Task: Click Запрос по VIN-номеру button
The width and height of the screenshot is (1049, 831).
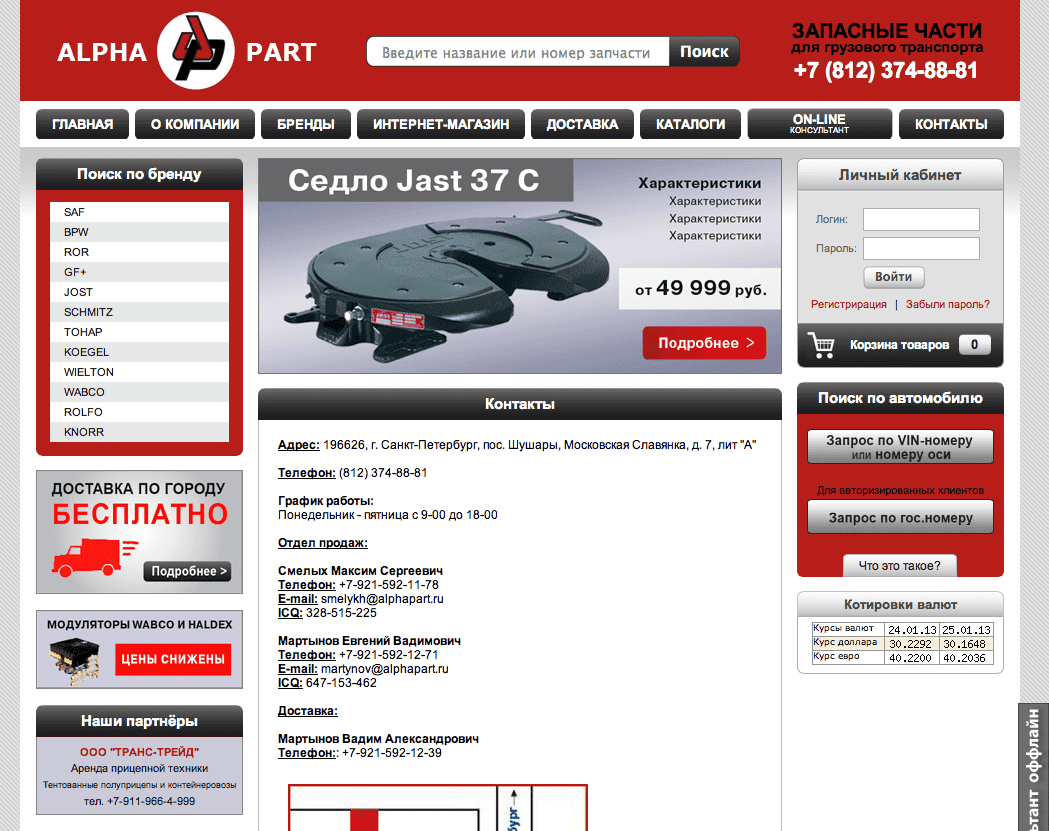Action: coord(900,447)
